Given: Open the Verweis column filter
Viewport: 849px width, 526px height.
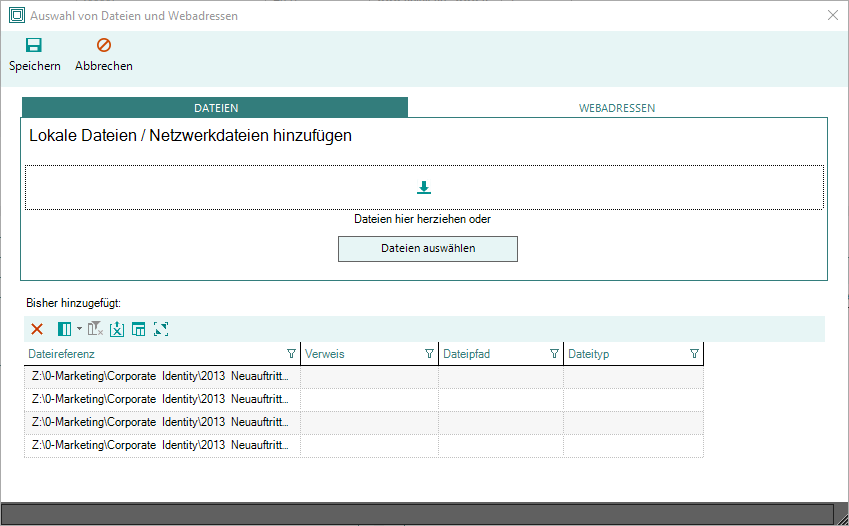Looking at the screenshot, I should (x=429, y=354).
